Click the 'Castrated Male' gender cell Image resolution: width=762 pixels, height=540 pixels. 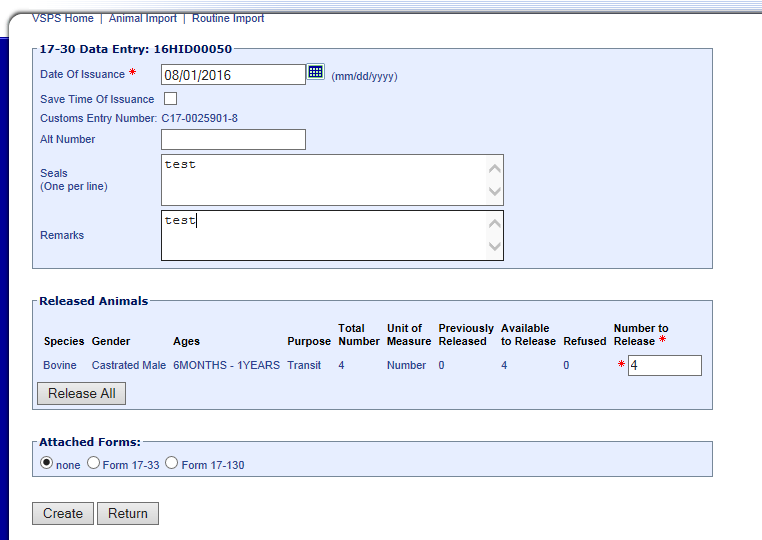coord(129,365)
